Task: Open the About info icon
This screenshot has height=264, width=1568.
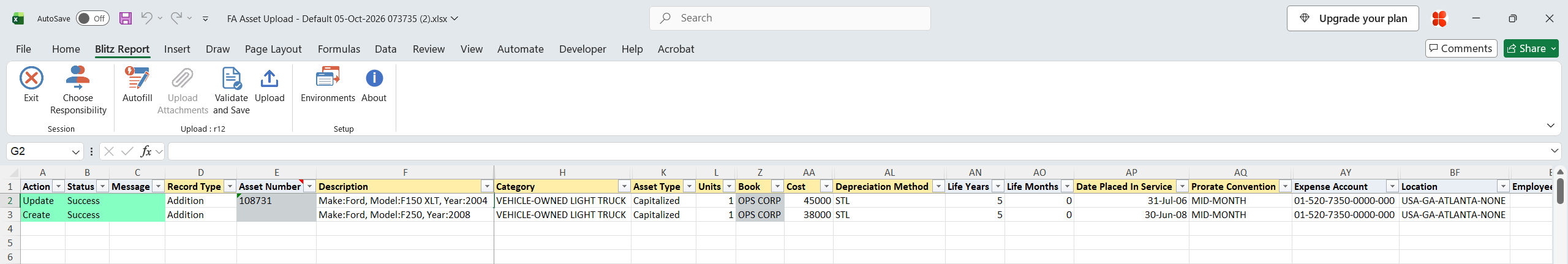Action: [374, 78]
